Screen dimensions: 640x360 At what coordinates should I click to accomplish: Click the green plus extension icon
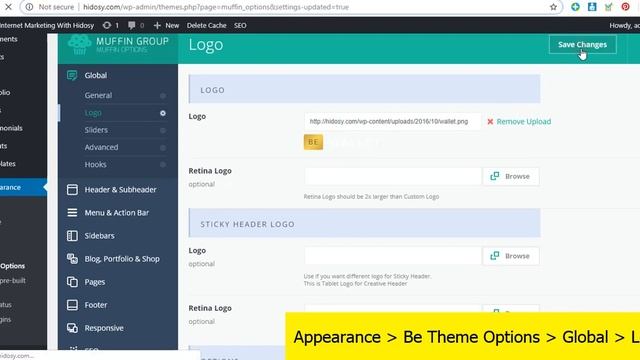pyautogui.click(x=576, y=7)
